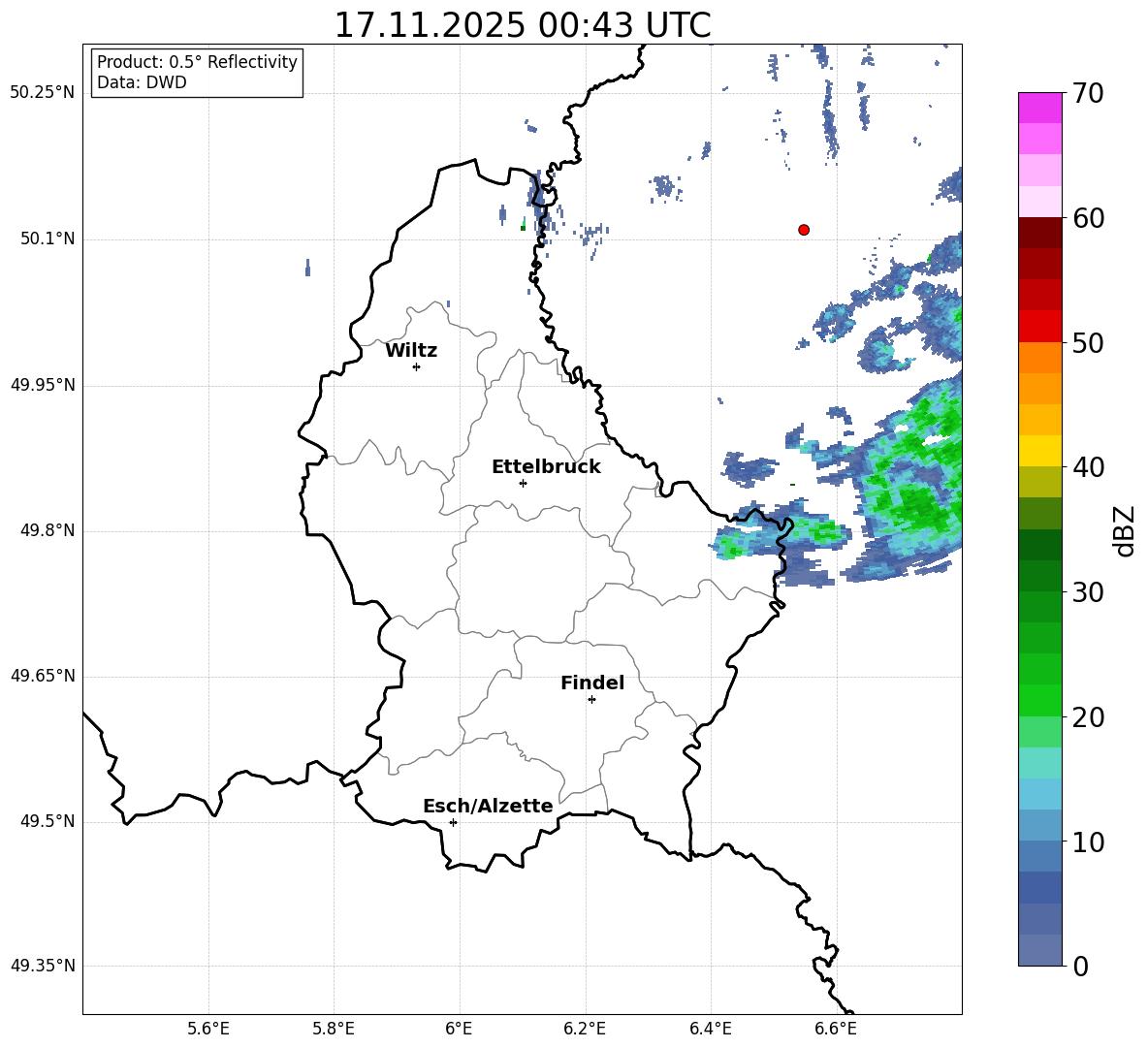
Task: Pick the bright green colorbar segment above 20
Action: [x=1039, y=701]
